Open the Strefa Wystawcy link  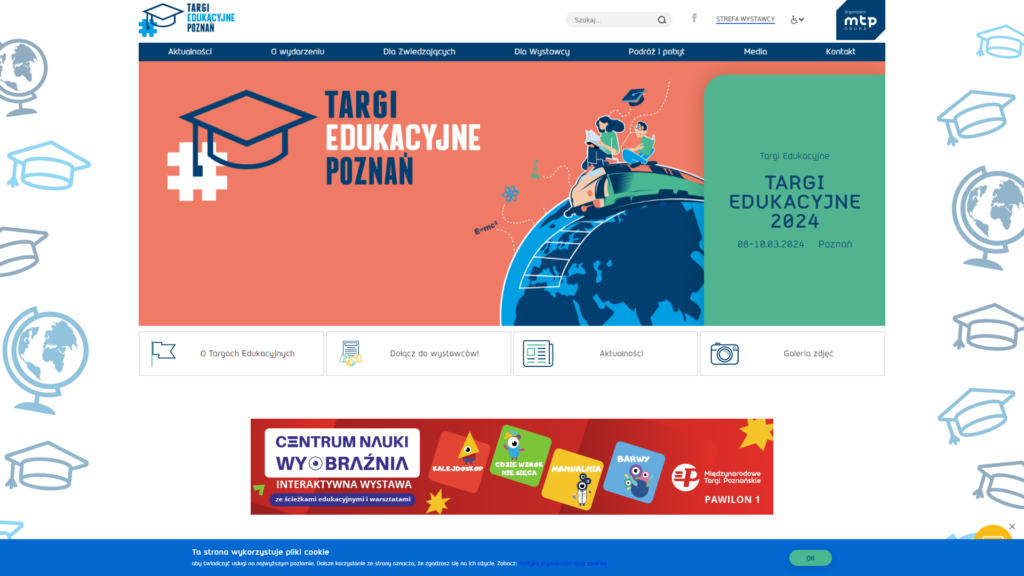pos(745,19)
